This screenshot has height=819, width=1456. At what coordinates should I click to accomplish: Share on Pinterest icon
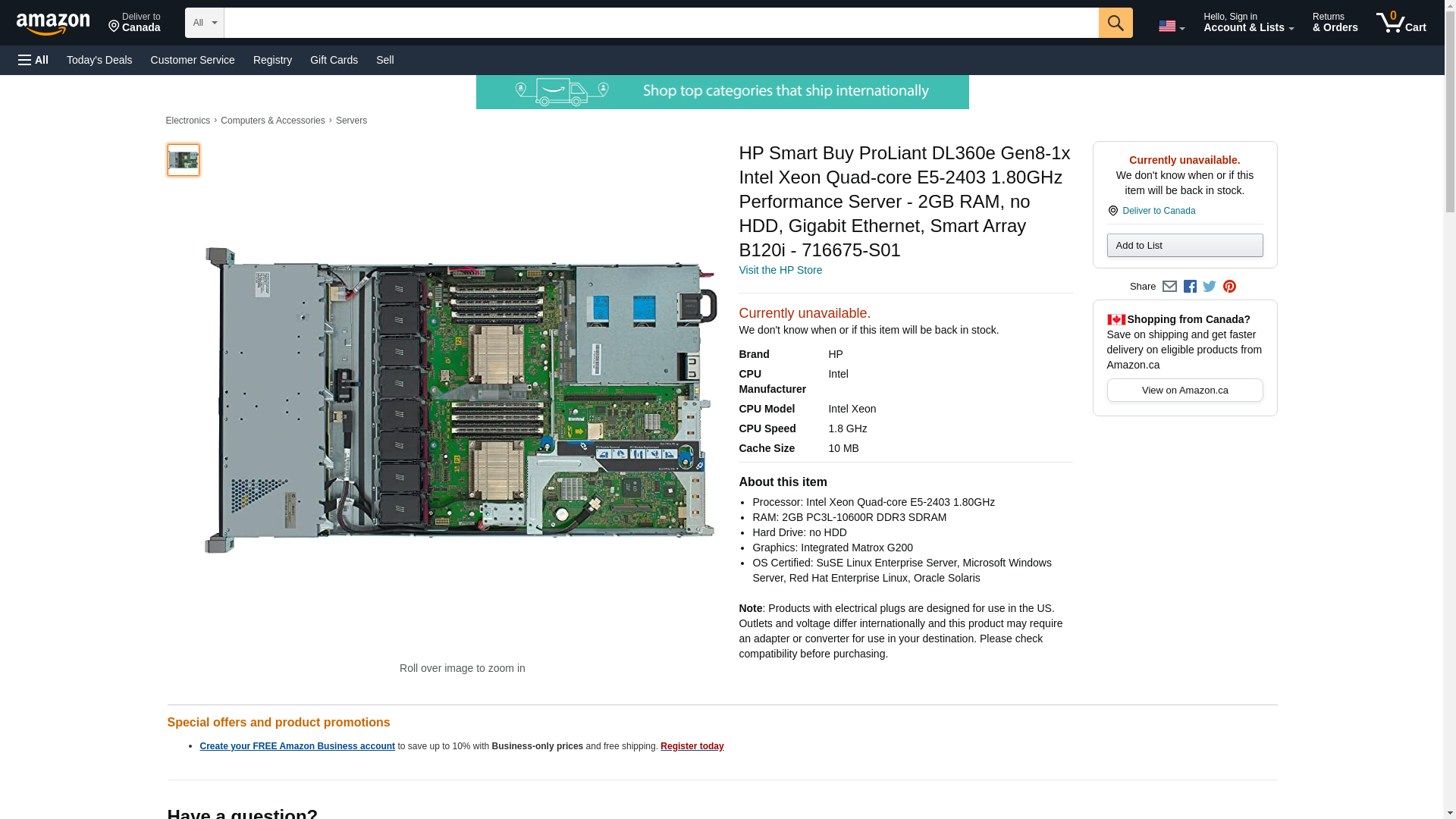[x=1229, y=287]
